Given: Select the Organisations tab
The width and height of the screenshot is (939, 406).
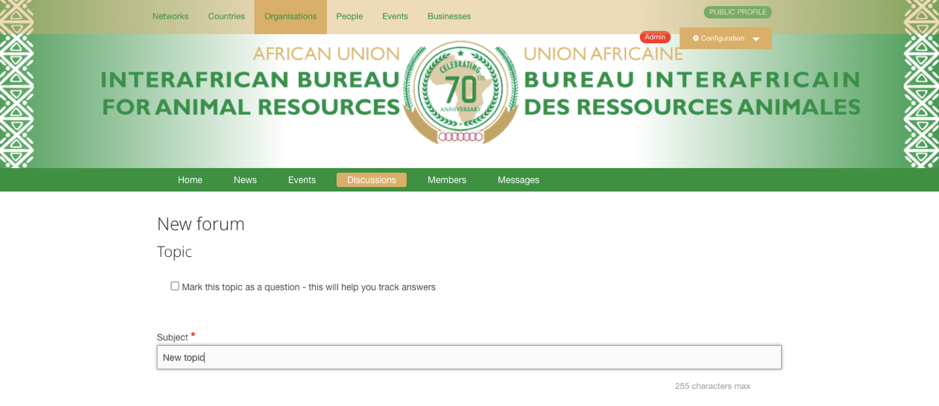Looking at the screenshot, I should (x=290, y=17).
